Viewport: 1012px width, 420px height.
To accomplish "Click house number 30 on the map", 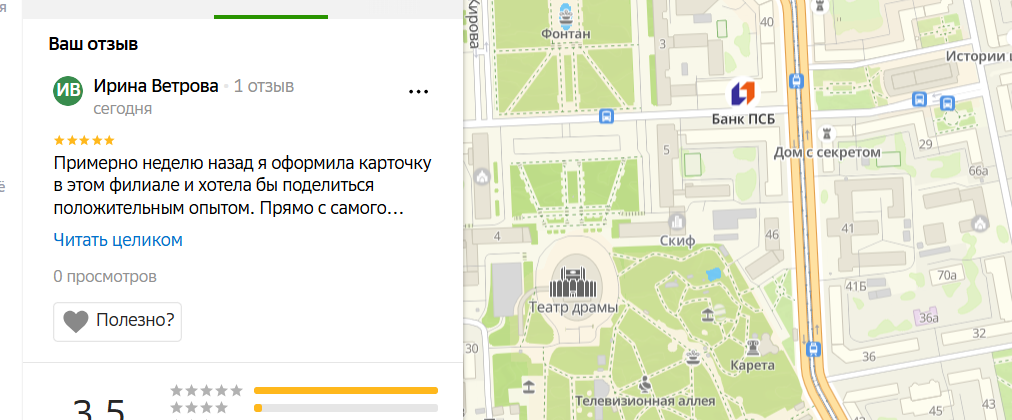I will [472, 349].
